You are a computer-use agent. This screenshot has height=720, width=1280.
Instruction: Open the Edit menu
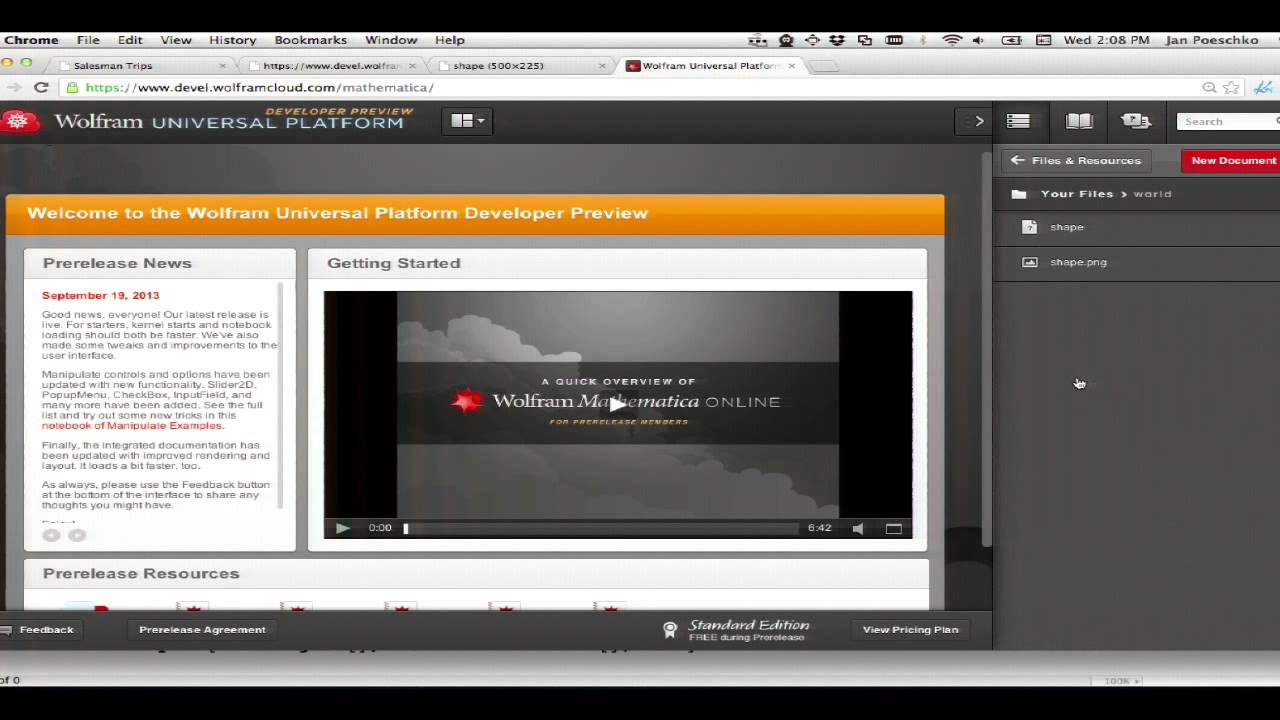[x=130, y=40]
